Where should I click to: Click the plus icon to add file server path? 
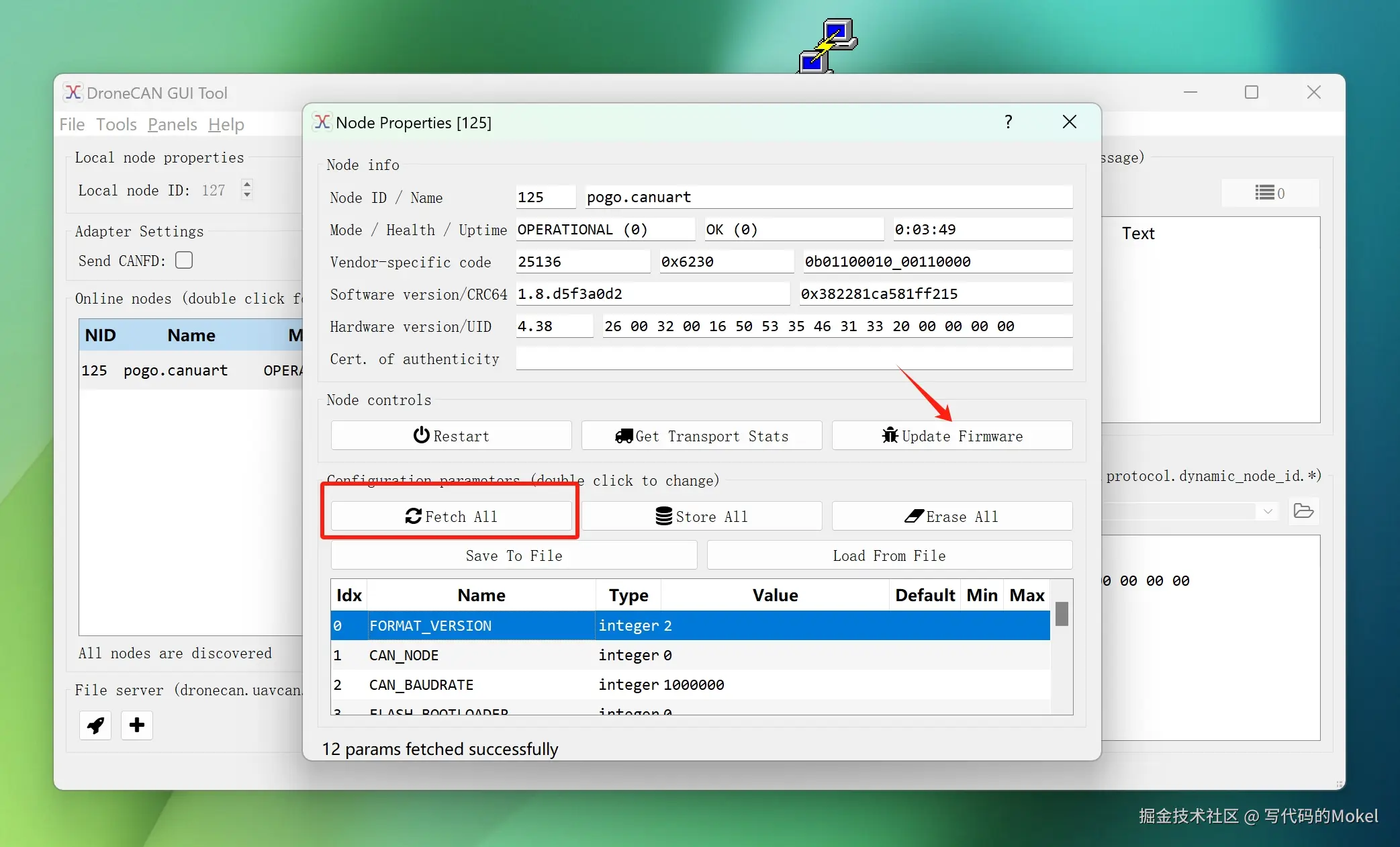(x=137, y=725)
